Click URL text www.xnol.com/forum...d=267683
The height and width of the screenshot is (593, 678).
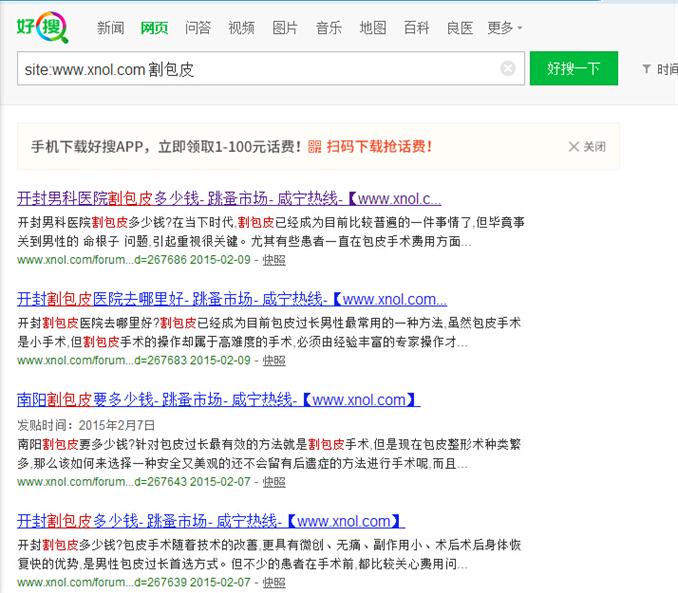pos(102,360)
